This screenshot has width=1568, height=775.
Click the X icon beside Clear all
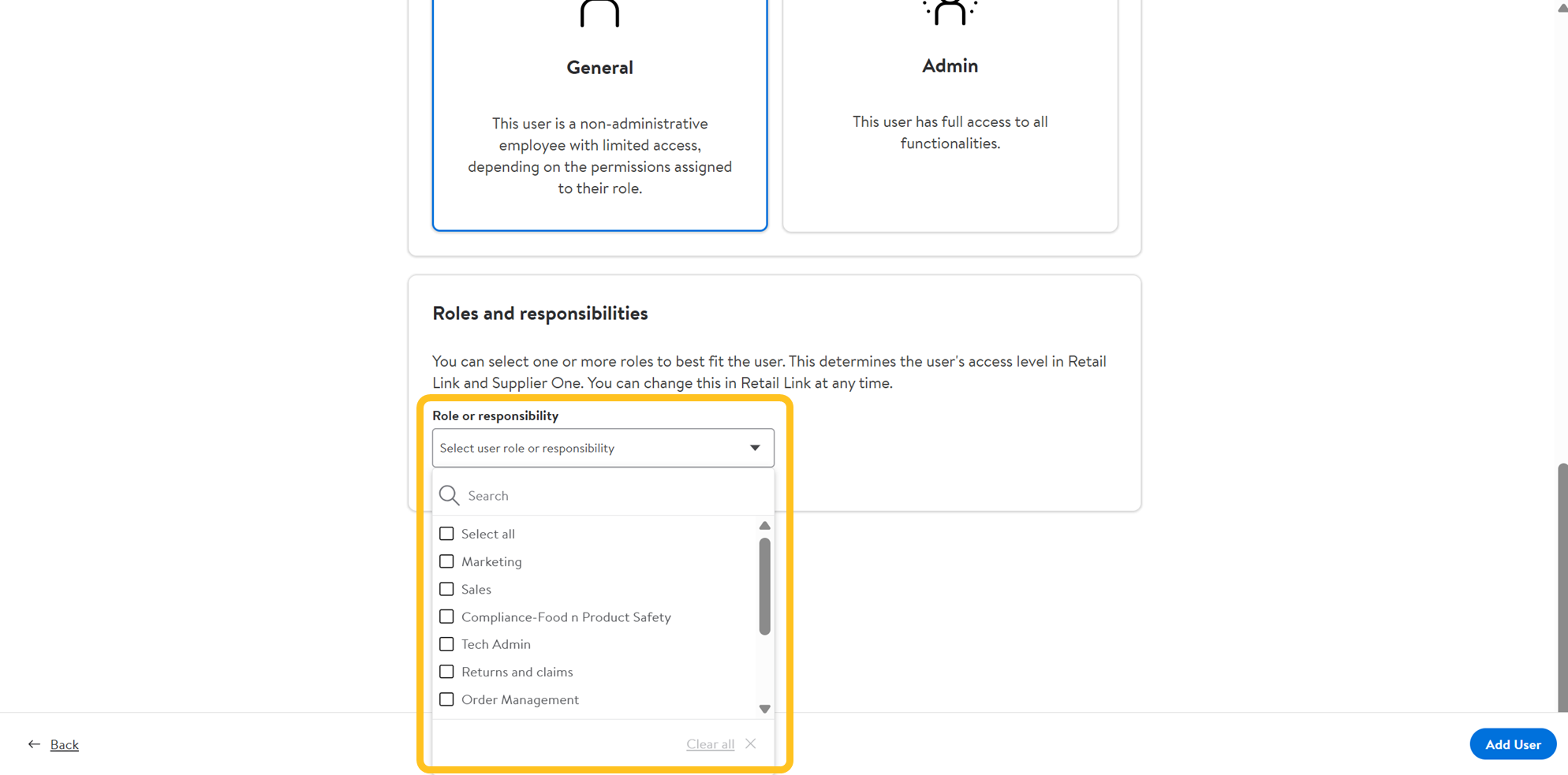click(x=751, y=743)
